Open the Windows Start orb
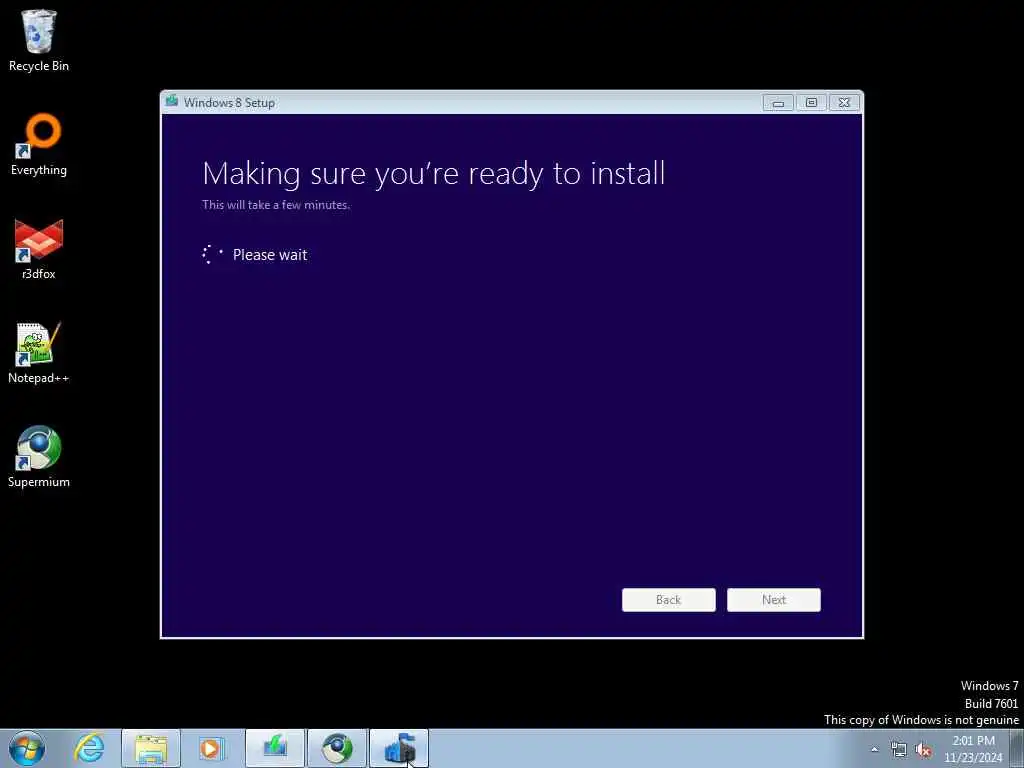 click(27, 748)
